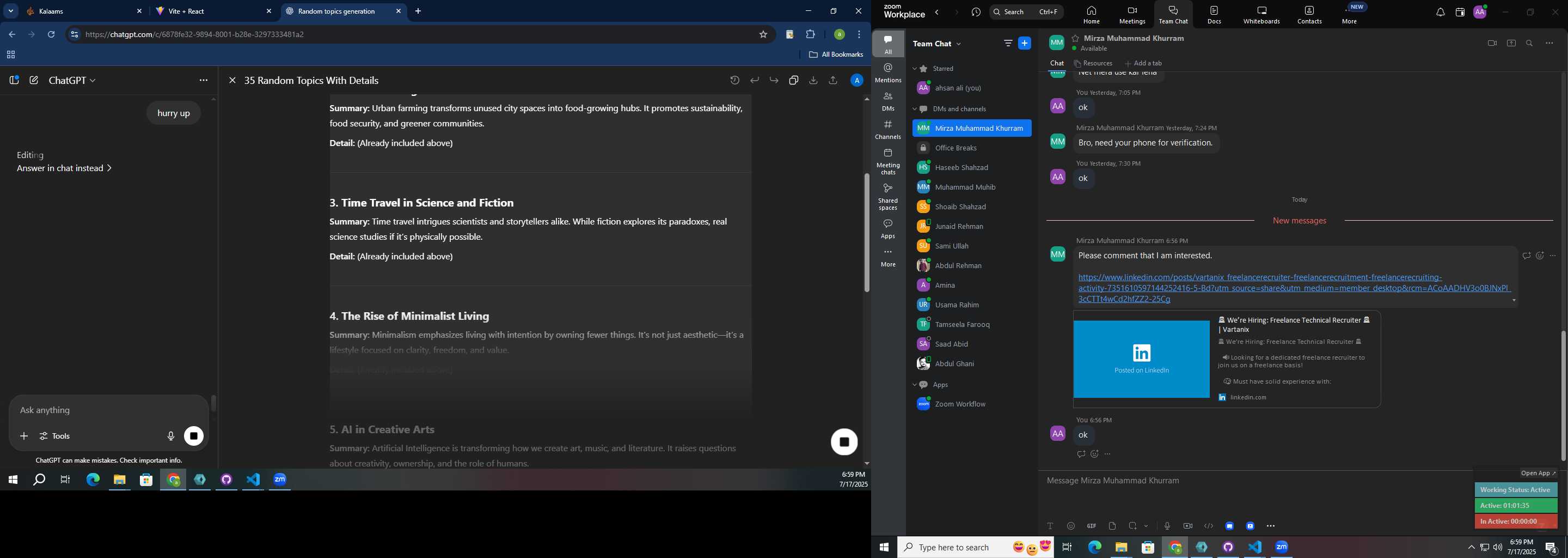Open a new Chrome tab

[x=418, y=11]
